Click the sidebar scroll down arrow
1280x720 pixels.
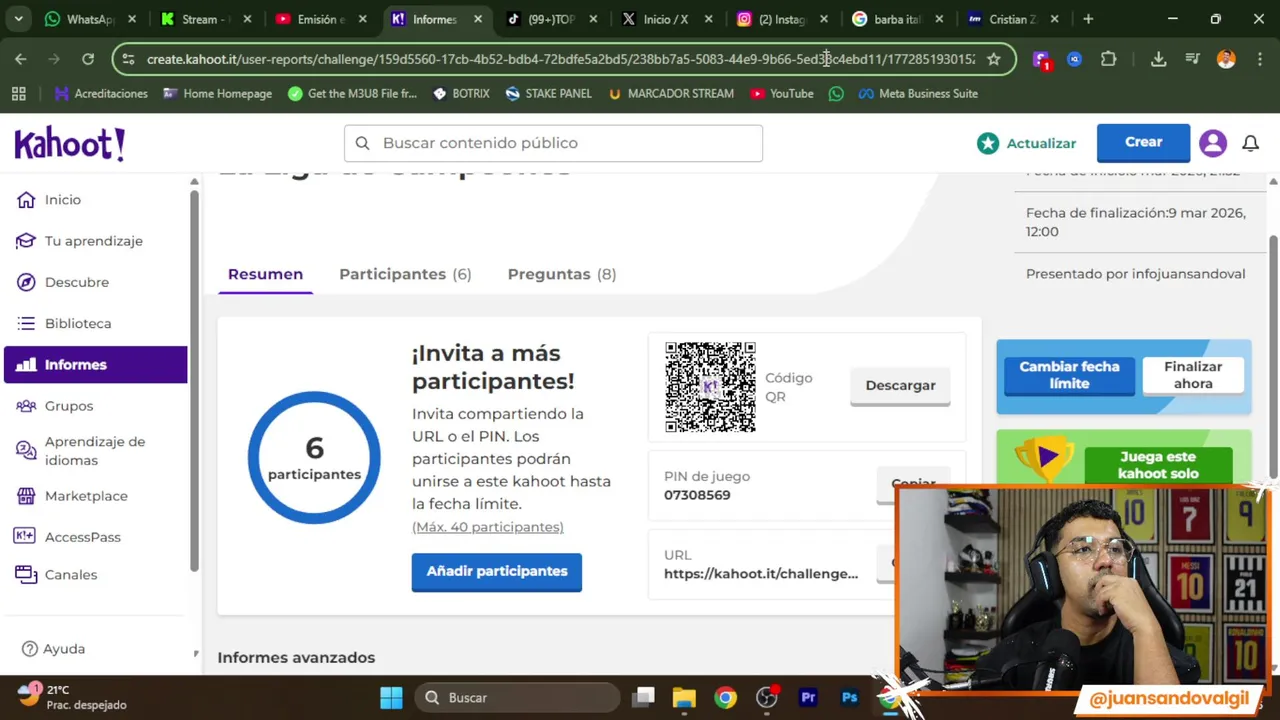[x=195, y=654]
